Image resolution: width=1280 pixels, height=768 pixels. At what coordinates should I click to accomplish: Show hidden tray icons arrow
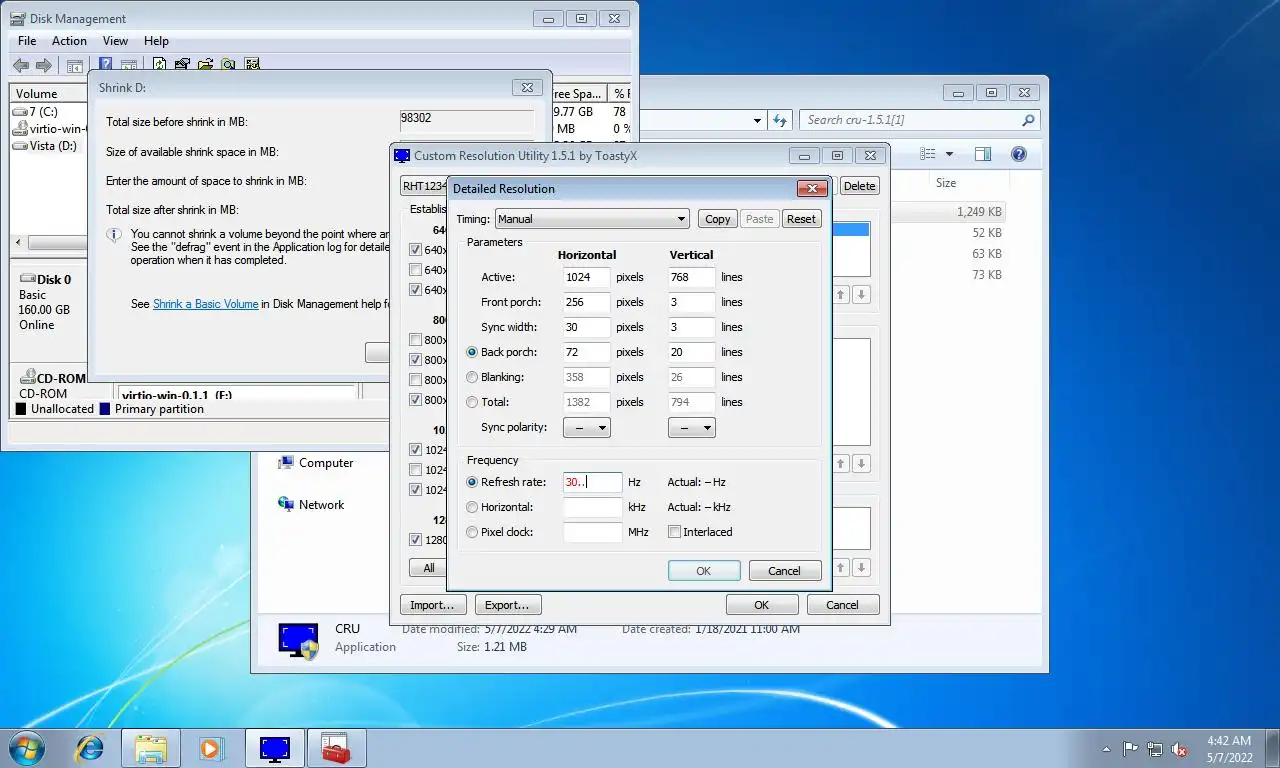tap(1106, 749)
